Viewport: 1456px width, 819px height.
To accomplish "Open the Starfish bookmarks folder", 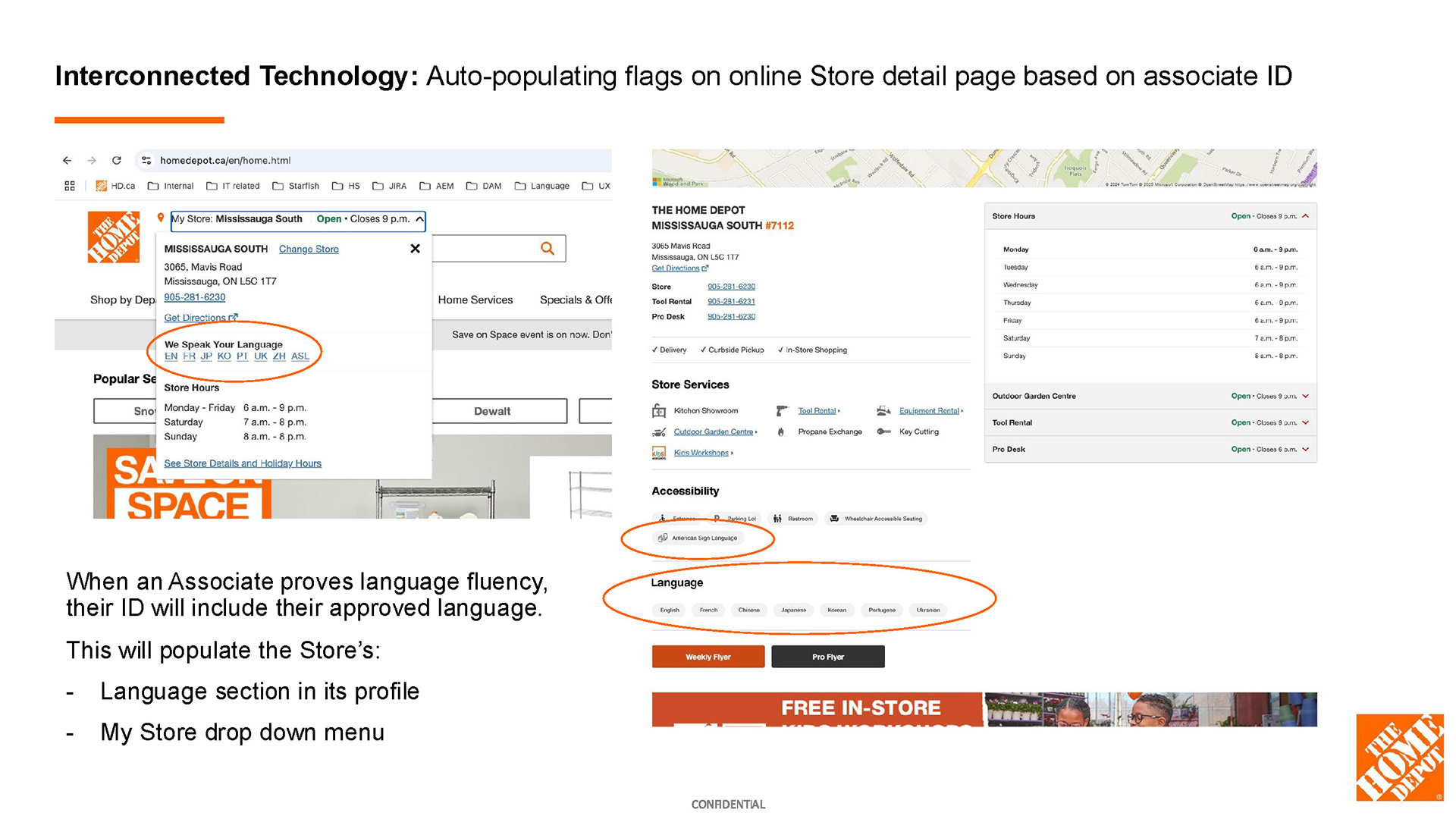I will [x=296, y=186].
